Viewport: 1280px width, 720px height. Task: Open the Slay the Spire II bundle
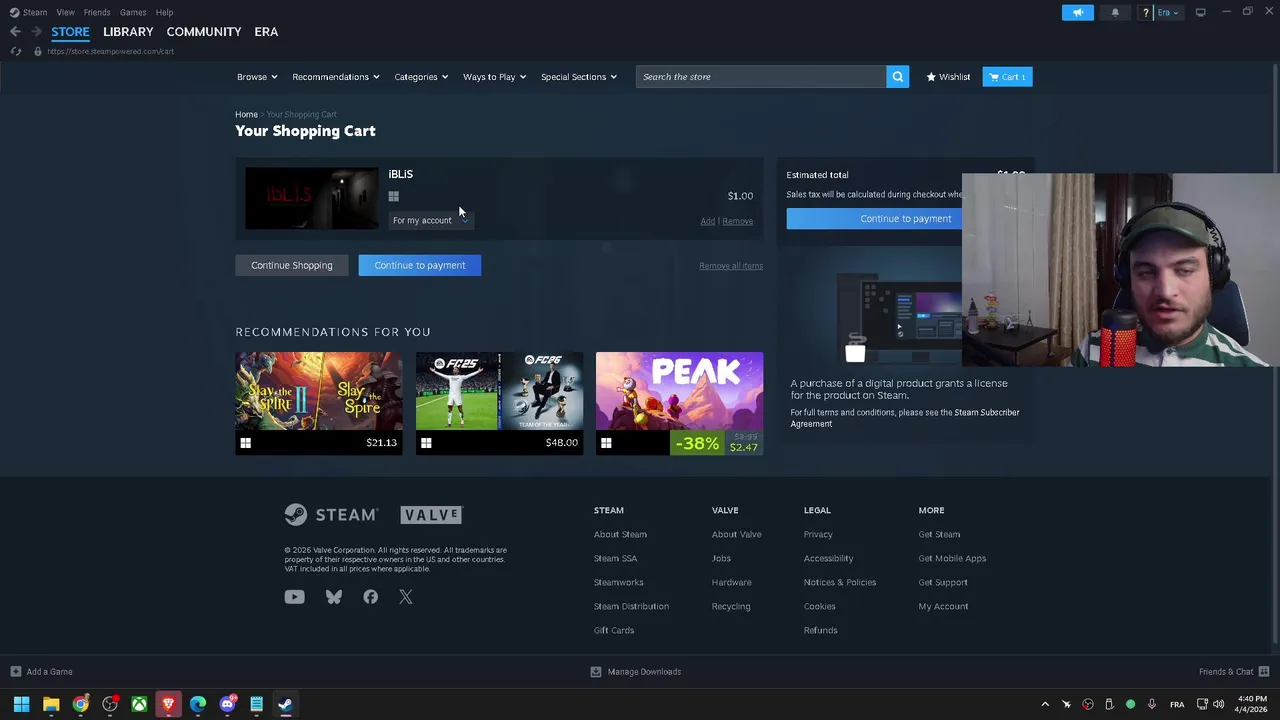click(x=319, y=403)
